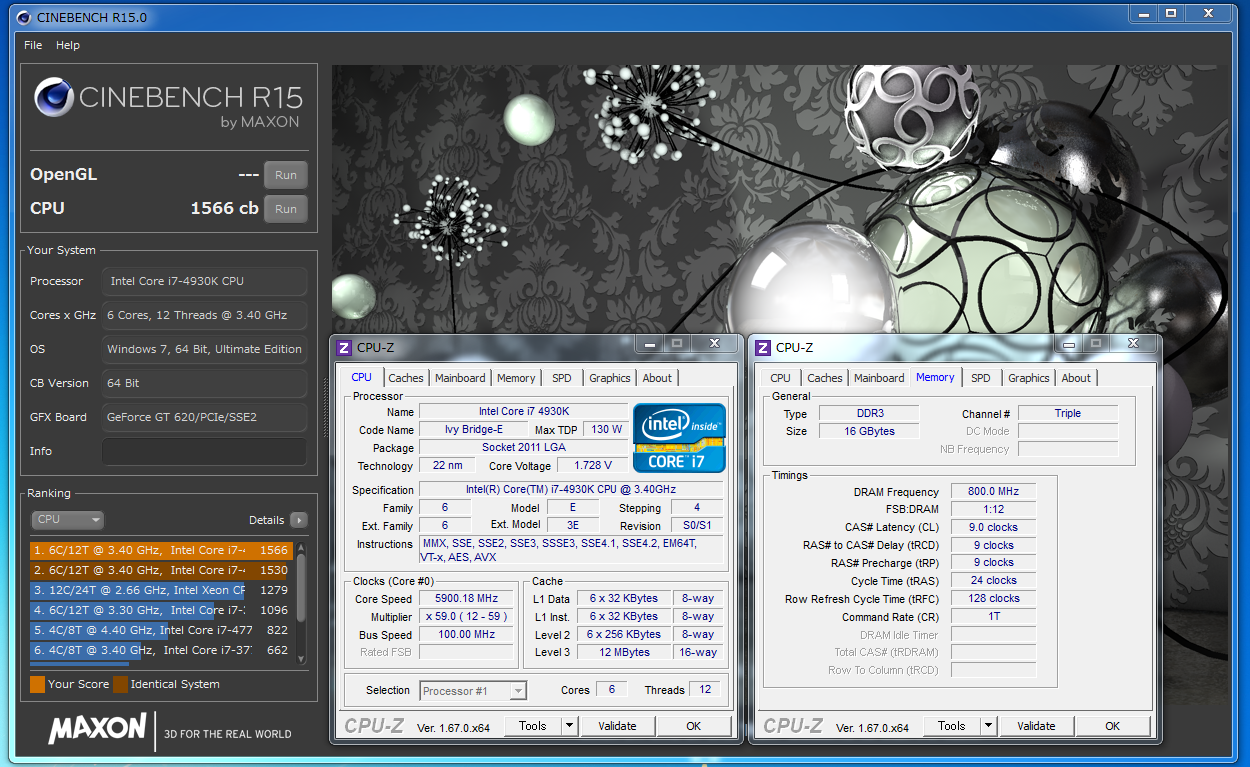Viewport: 1250px width, 767px height.
Task: Click the GFX Board GeForce GT 620 field
Action: 204,417
